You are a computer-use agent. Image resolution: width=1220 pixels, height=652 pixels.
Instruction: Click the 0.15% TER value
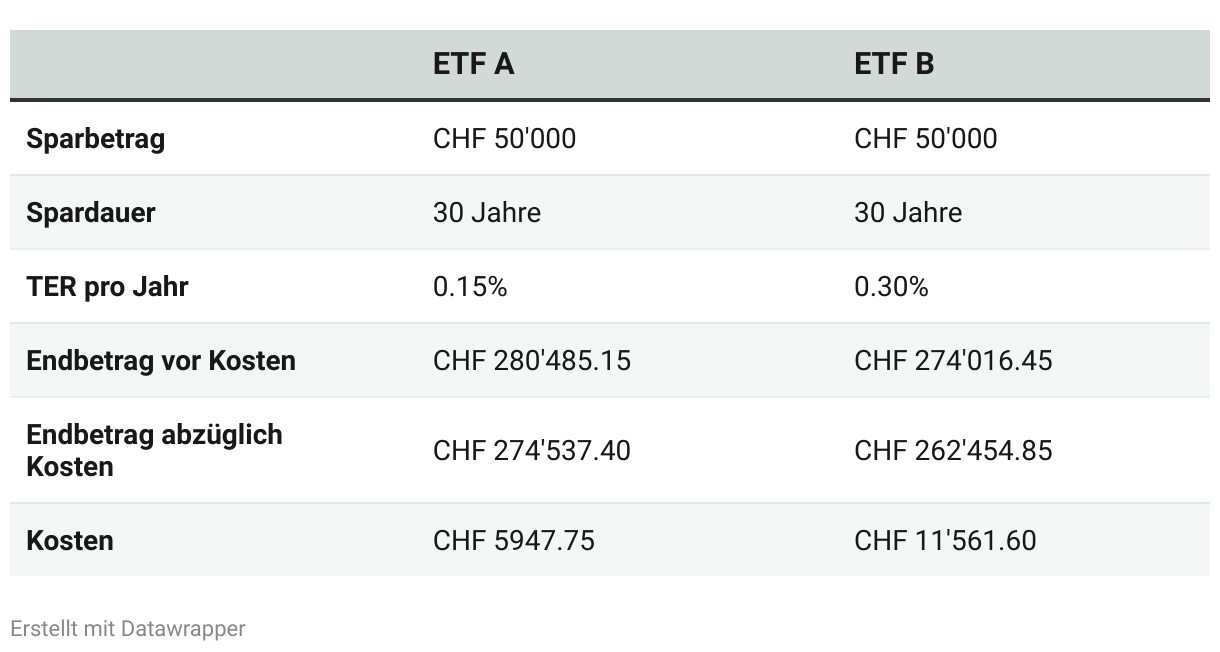click(x=470, y=287)
